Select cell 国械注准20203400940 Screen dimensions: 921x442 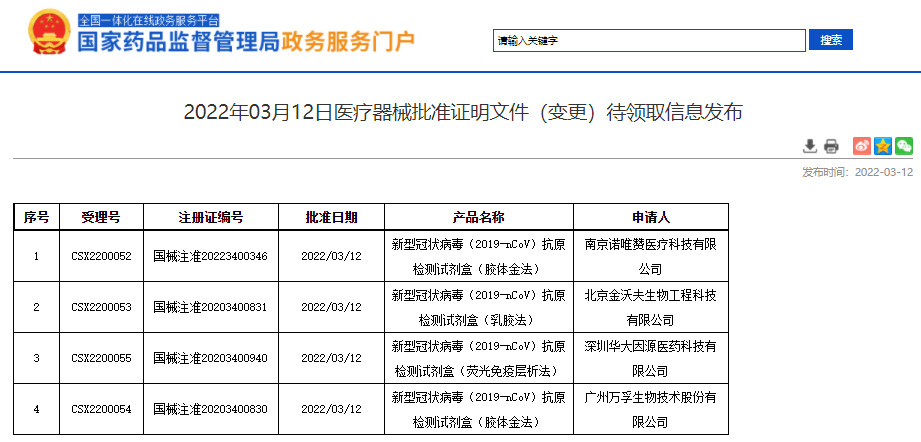(210, 358)
